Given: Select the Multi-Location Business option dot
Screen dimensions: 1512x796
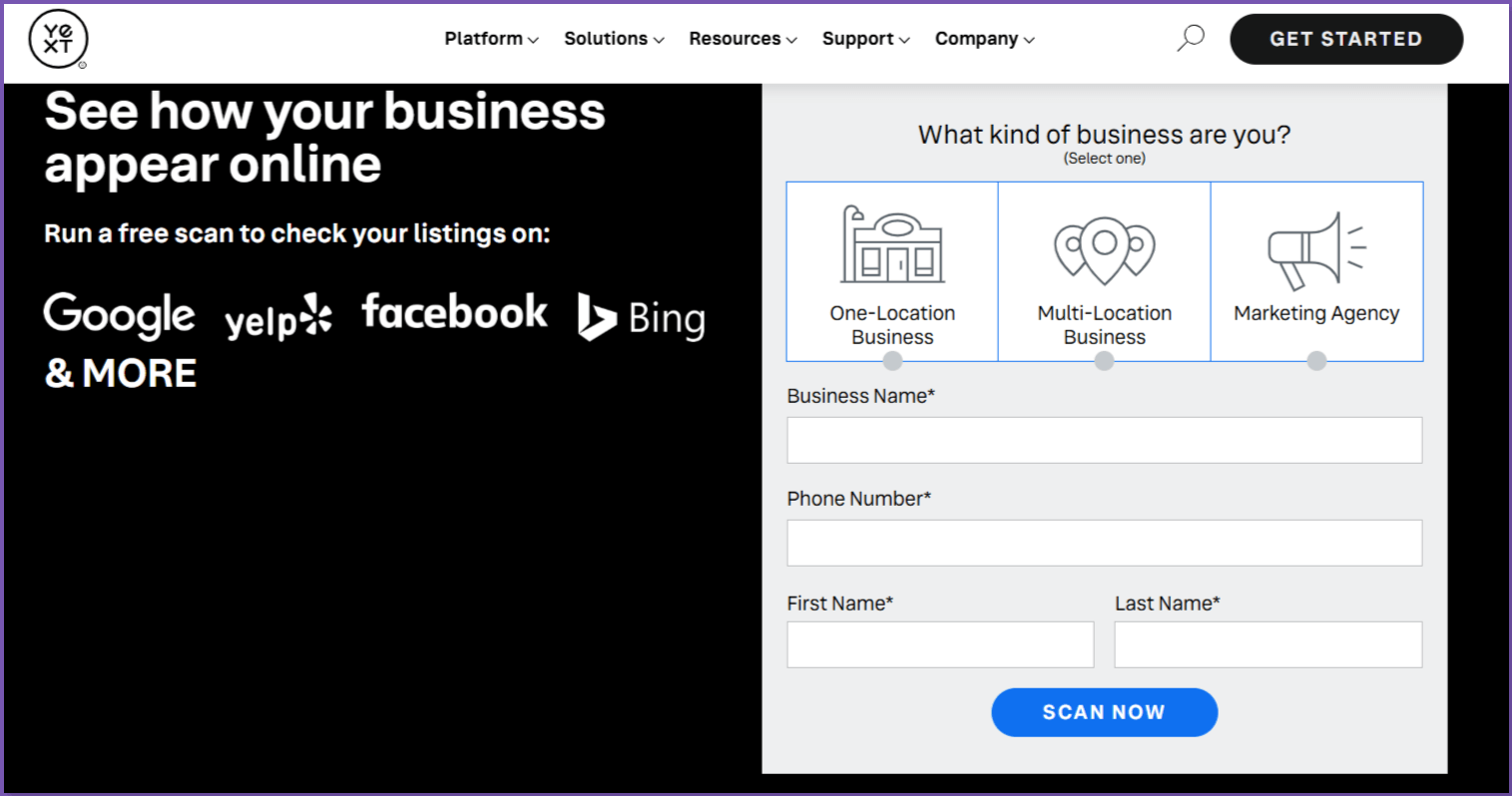Looking at the screenshot, I should [x=1104, y=361].
